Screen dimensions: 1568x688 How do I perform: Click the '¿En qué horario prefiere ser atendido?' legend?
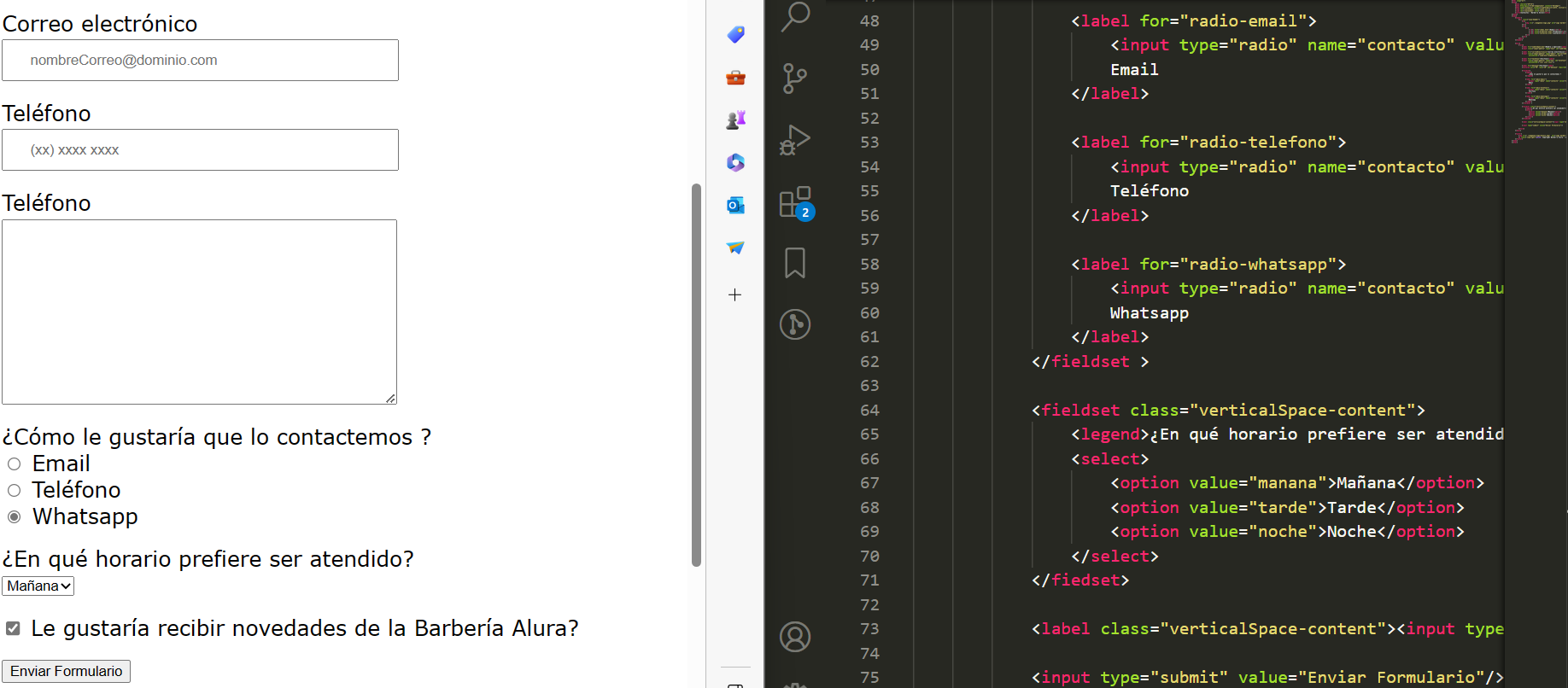(208, 559)
